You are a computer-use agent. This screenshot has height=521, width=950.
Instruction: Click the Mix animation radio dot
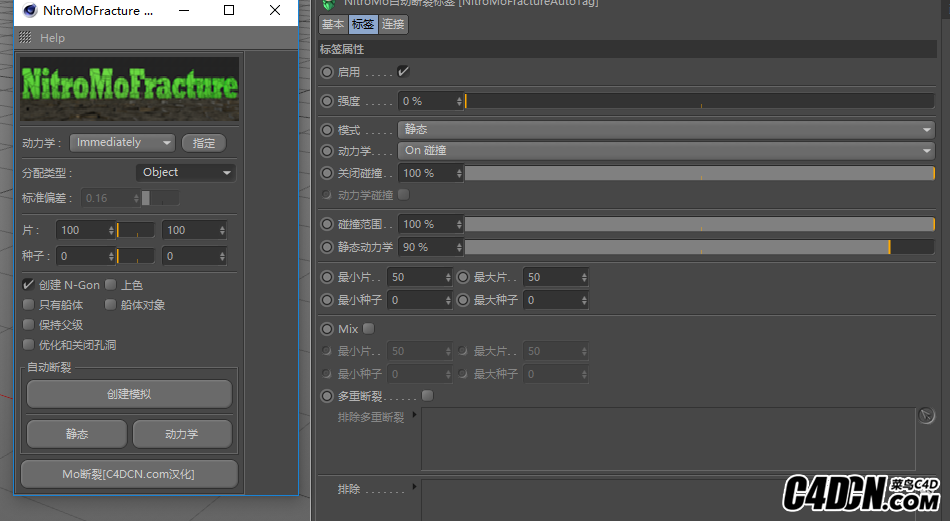327,329
